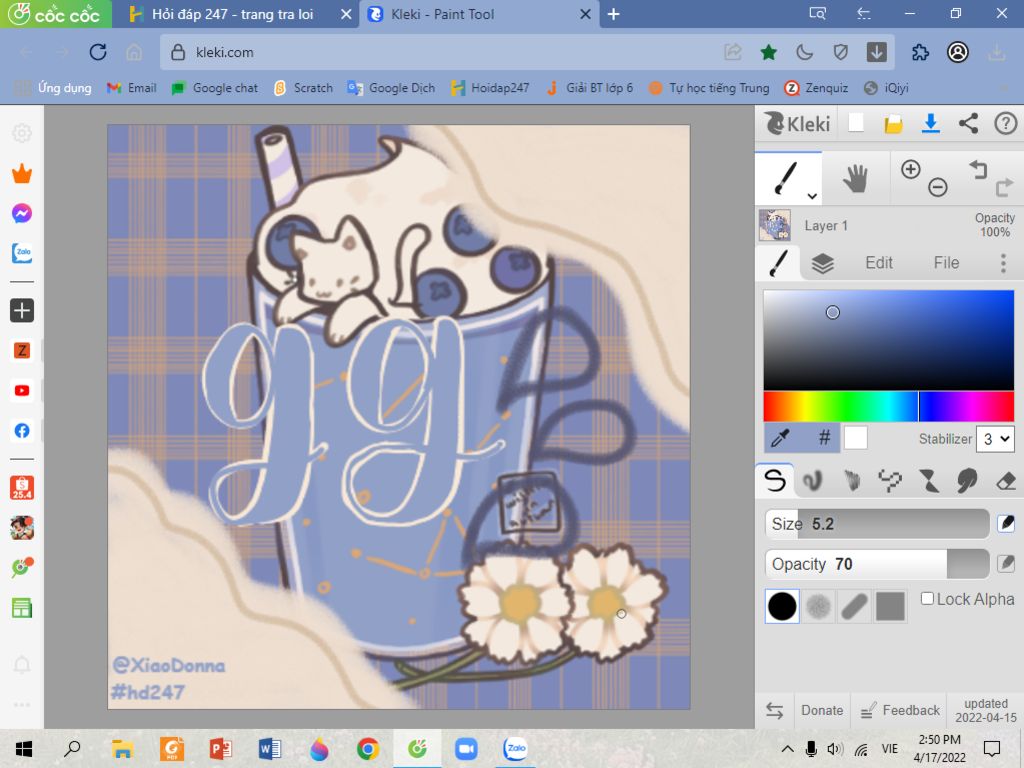Open the Edit tab
This screenshot has height=768, width=1024.
click(x=878, y=263)
